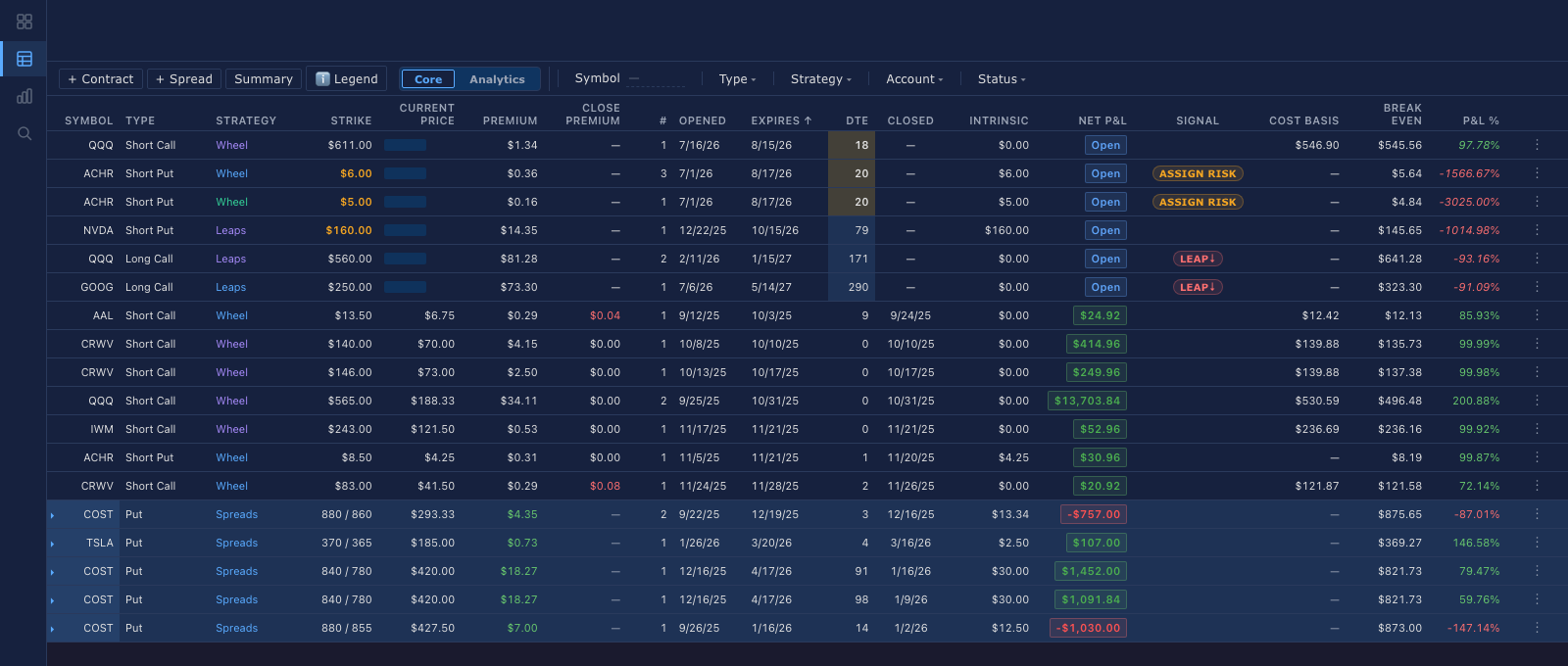
Task: Open the Account filter dropdown
Action: point(914,79)
